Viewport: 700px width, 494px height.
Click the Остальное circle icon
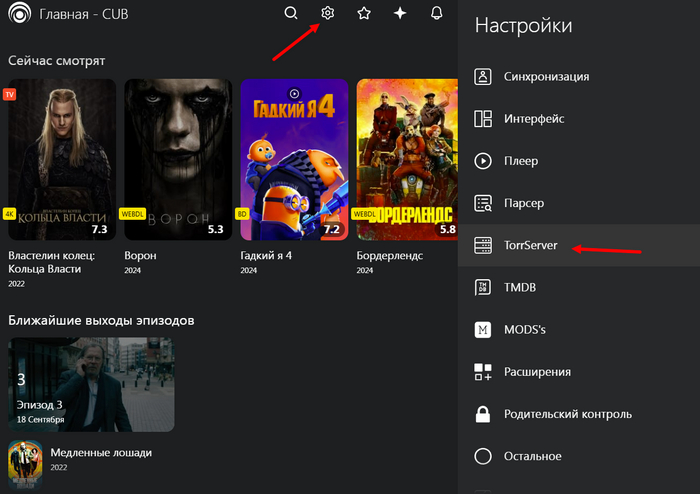(483, 456)
